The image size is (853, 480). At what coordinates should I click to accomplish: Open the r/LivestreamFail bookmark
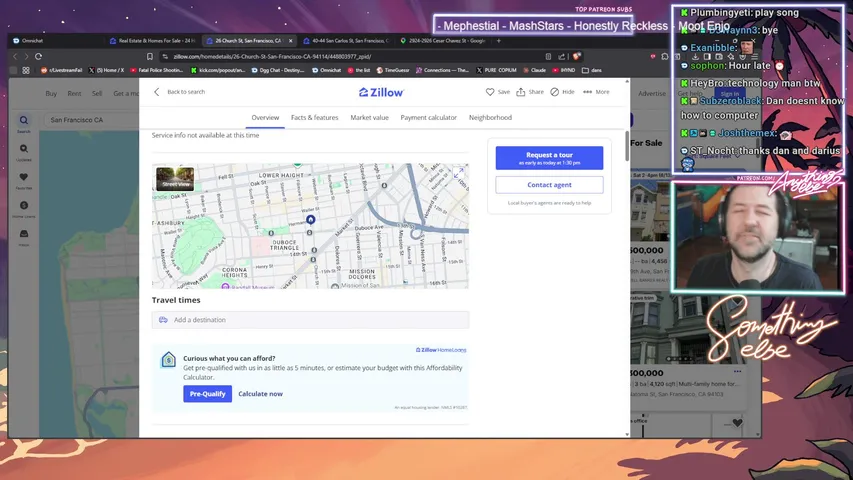click(61, 70)
